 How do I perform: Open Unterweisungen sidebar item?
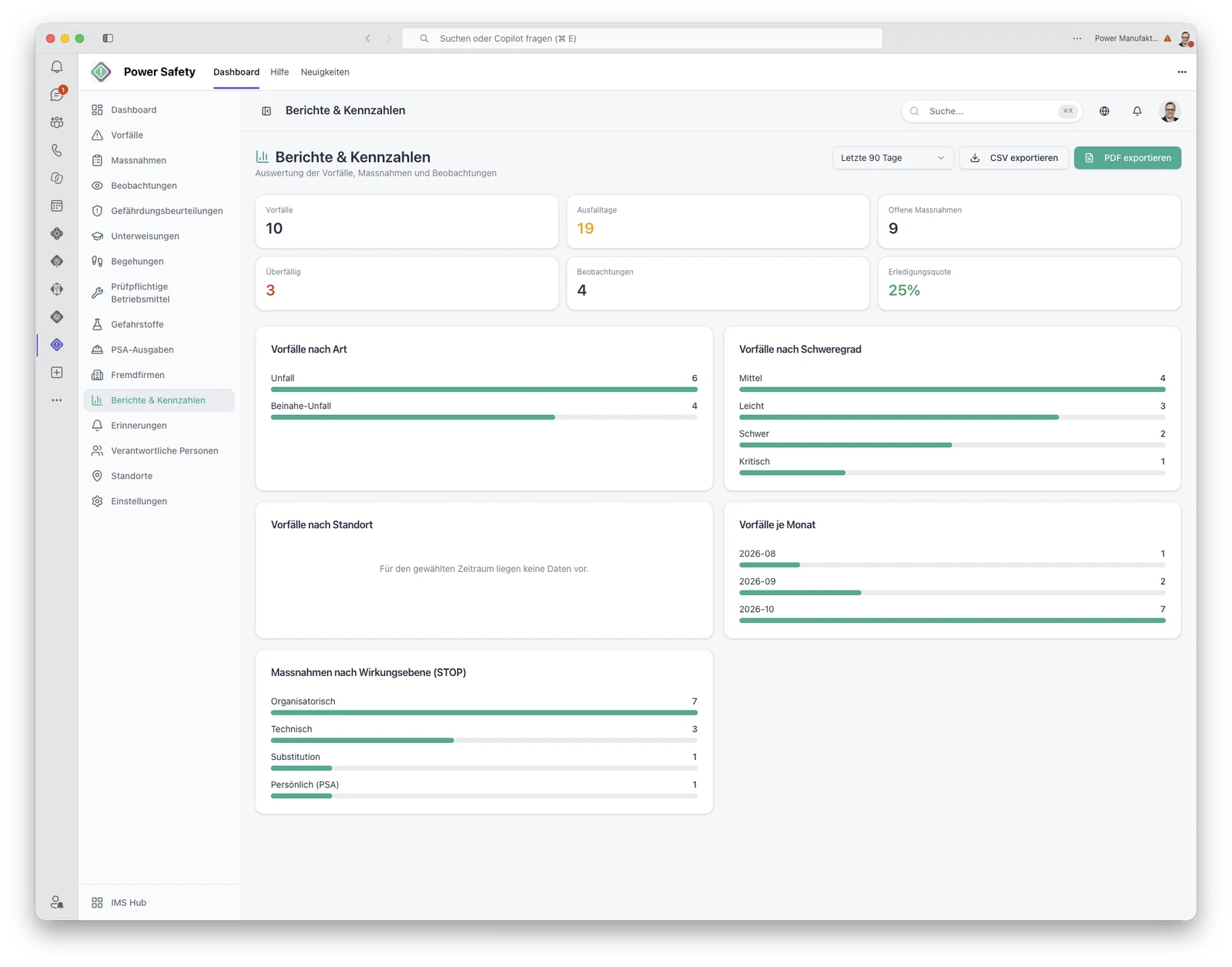click(x=159, y=236)
